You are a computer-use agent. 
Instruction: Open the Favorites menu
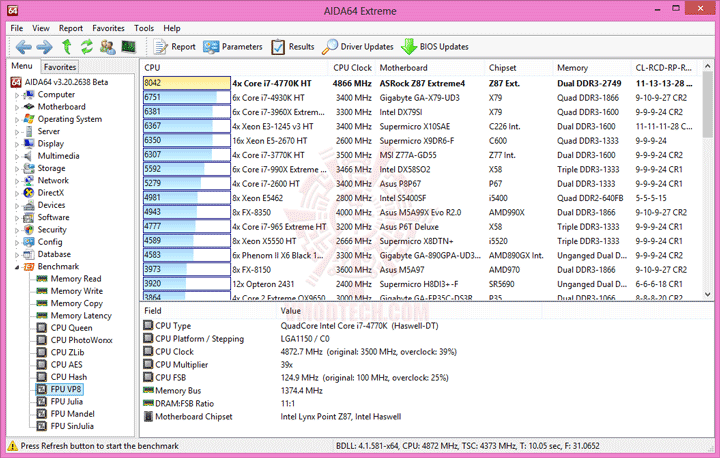(108, 28)
